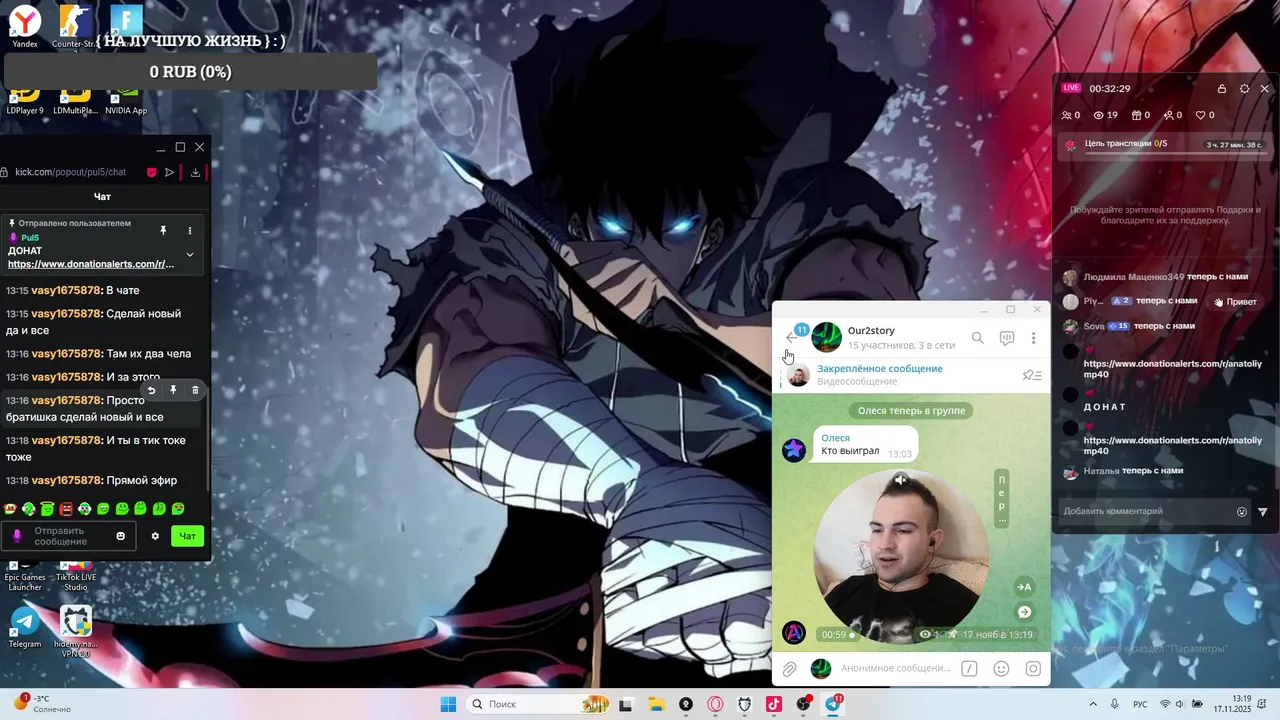Delete the hovered Kick chat message
1280x720 pixels.
(195, 390)
